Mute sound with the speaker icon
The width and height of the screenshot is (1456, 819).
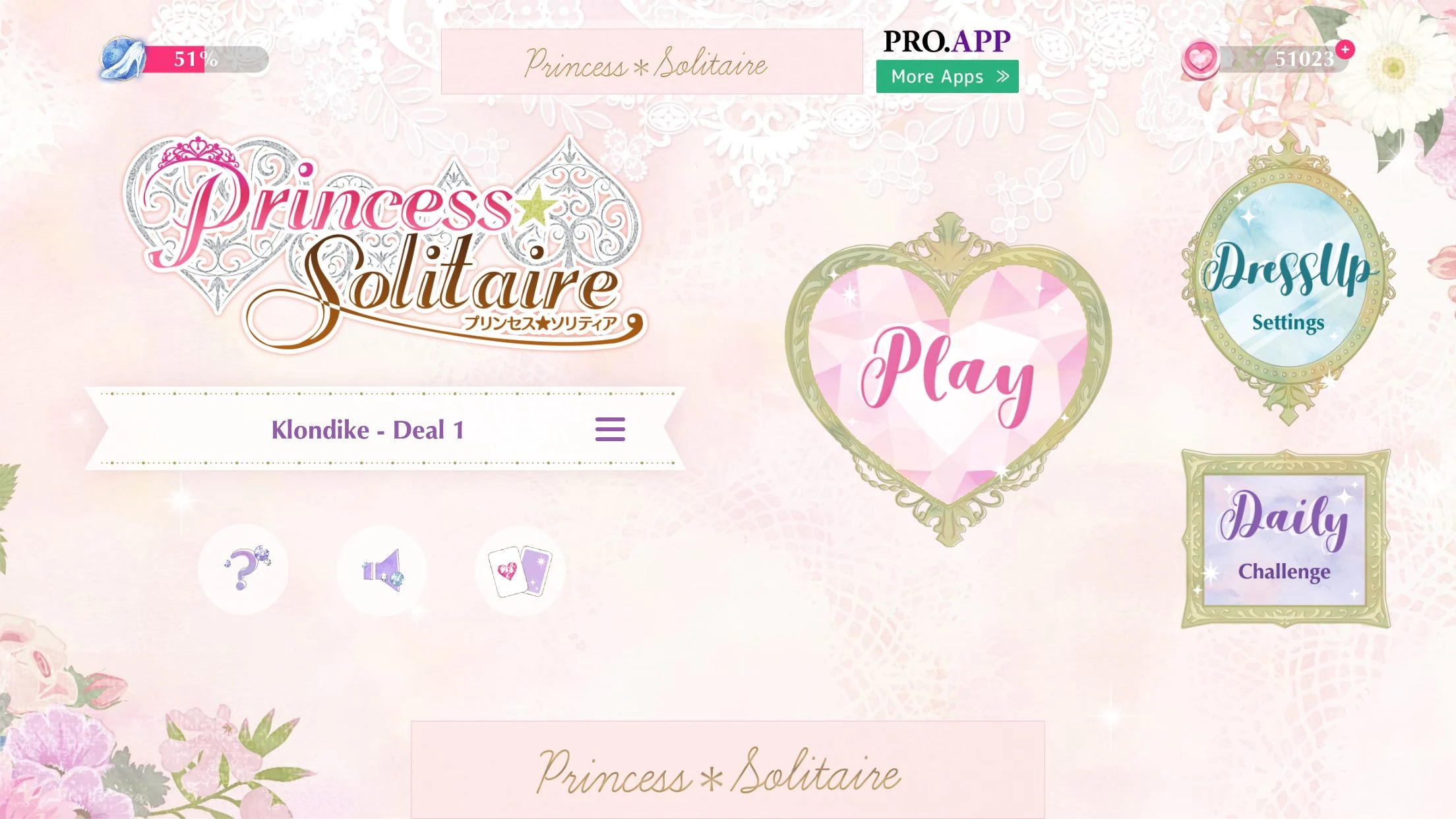click(x=382, y=570)
